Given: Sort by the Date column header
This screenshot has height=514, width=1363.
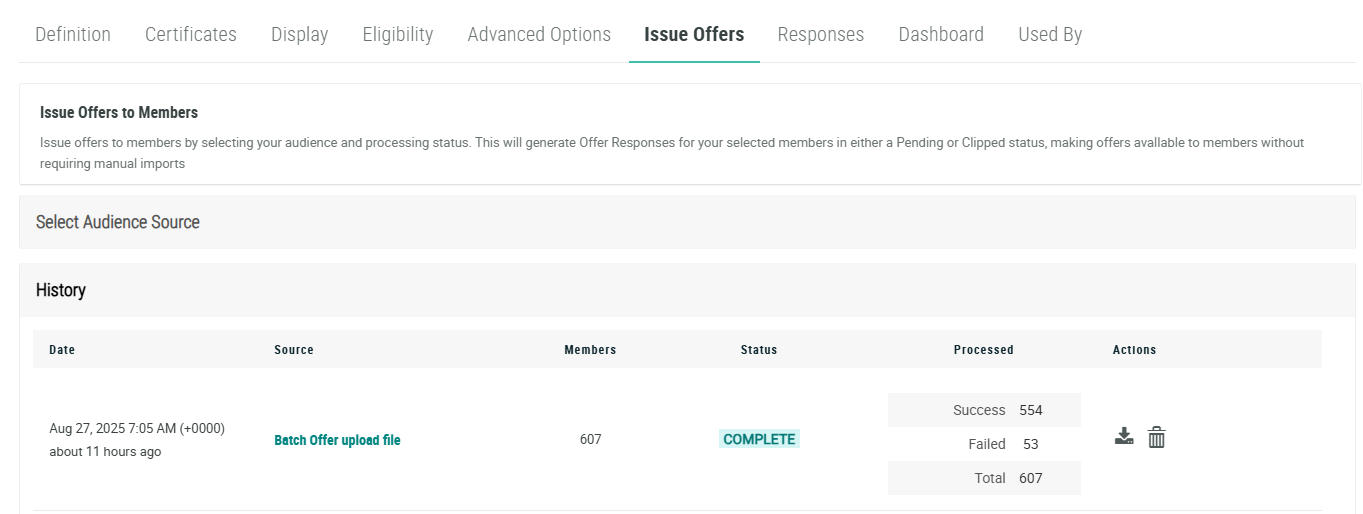Looking at the screenshot, I should click(x=62, y=350).
